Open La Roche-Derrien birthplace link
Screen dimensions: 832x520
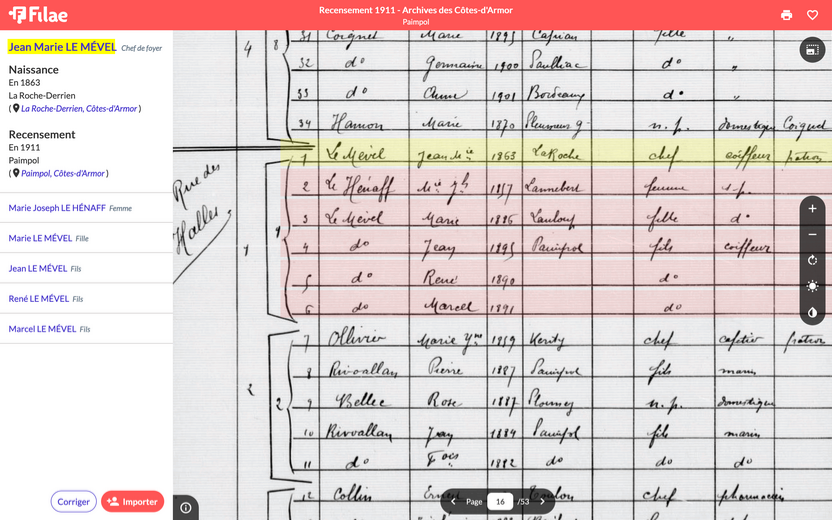pos(79,109)
